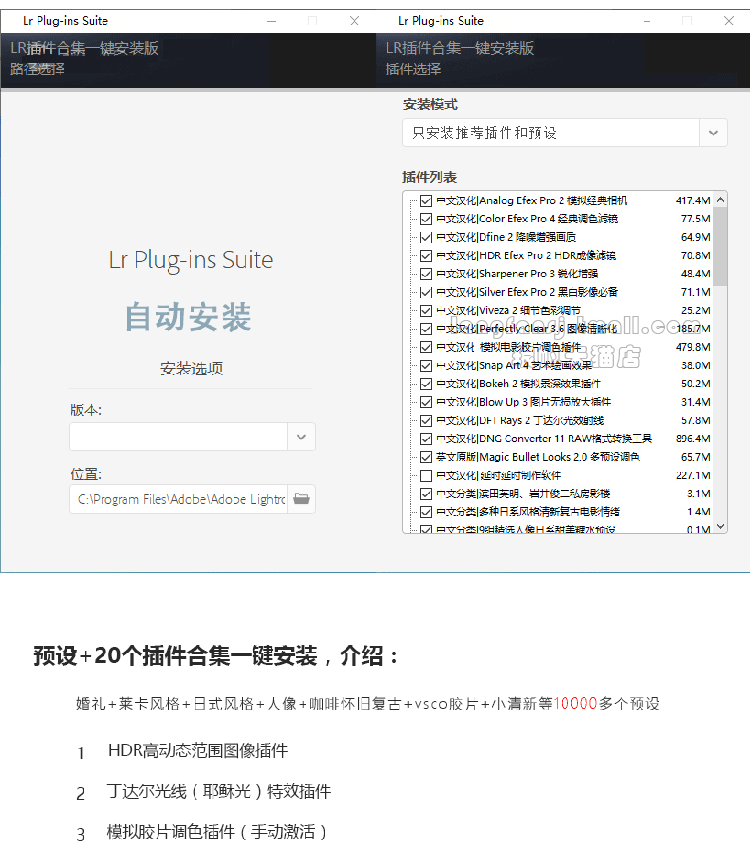The height and width of the screenshot is (842, 750).
Task: Toggle the checkbox on the 479.8M row
Action: [426, 347]
